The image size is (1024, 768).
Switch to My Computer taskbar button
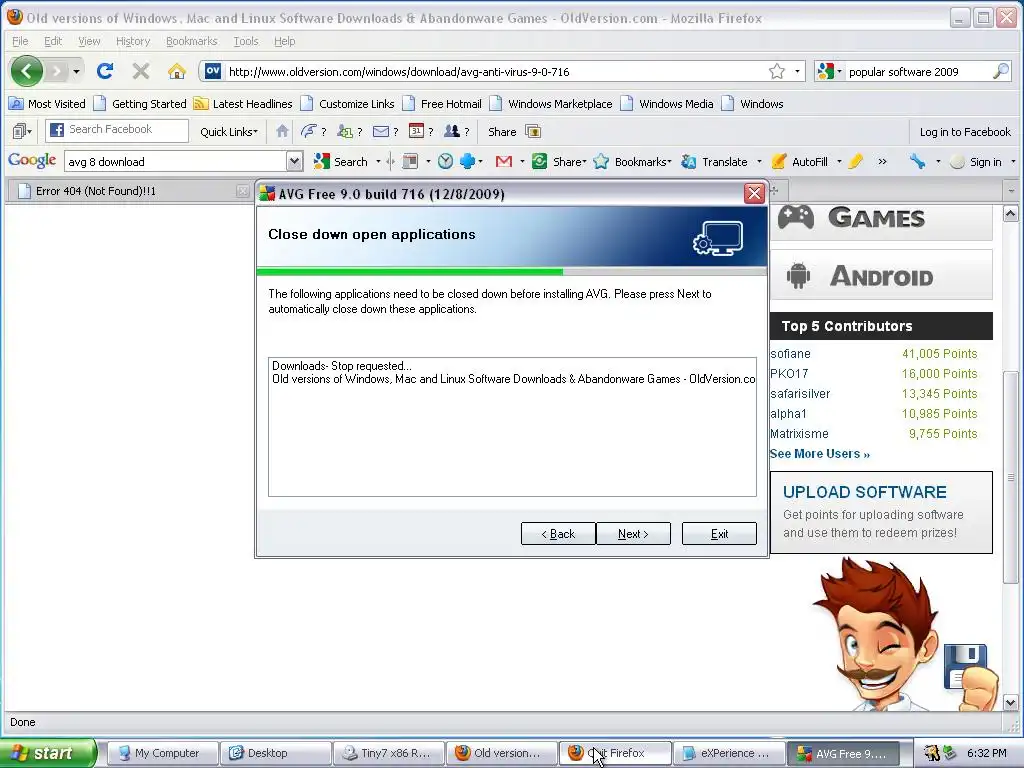click(161, 753)
